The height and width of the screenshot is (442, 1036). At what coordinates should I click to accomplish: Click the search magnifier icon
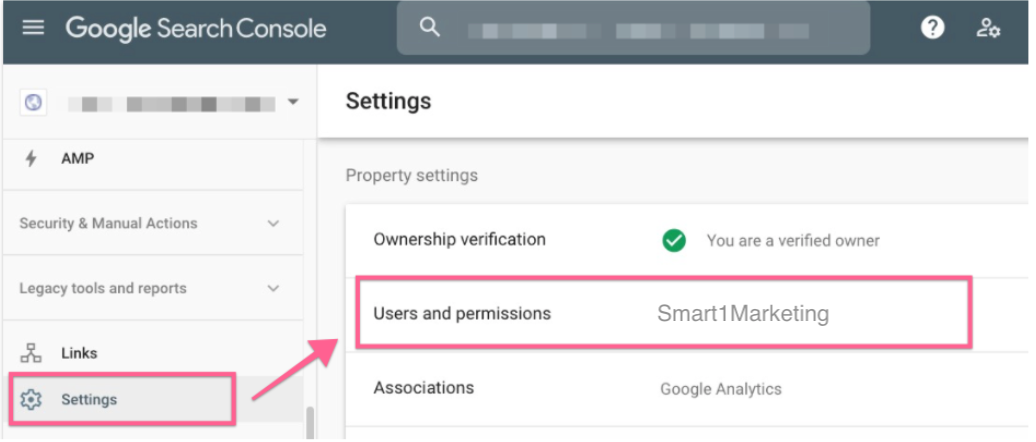point(430,28)
